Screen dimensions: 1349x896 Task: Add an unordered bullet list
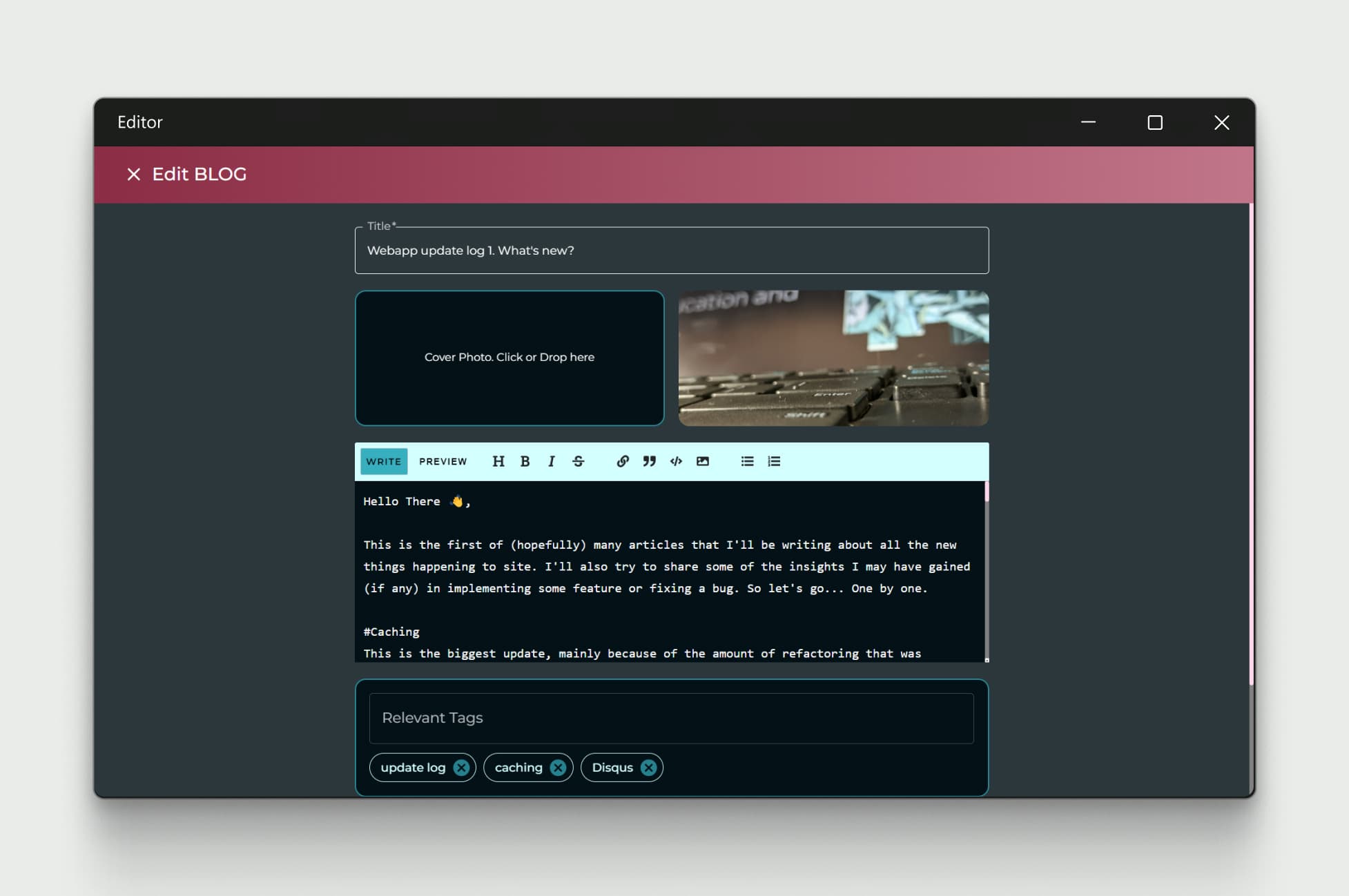click(747, 461)
